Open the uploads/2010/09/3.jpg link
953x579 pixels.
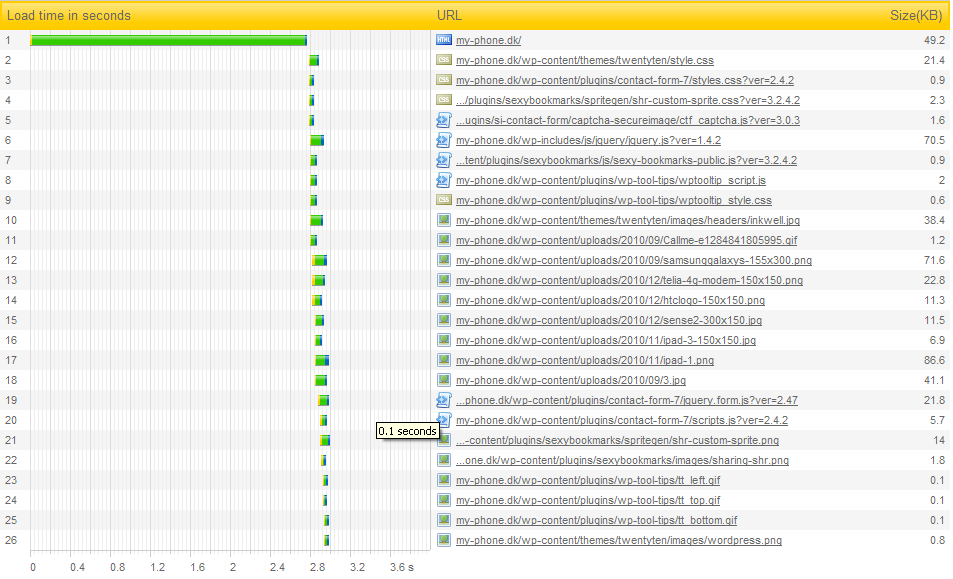571,382
